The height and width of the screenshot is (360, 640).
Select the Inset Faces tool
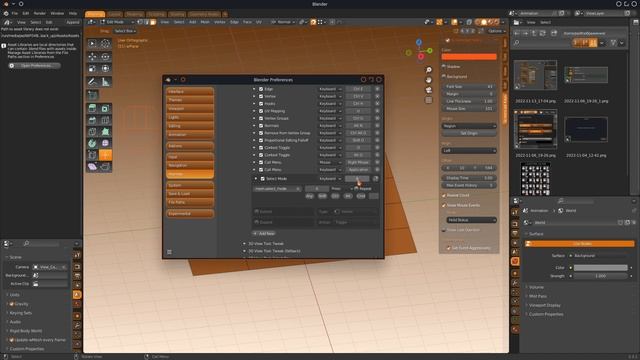click(x=105, y=108)
